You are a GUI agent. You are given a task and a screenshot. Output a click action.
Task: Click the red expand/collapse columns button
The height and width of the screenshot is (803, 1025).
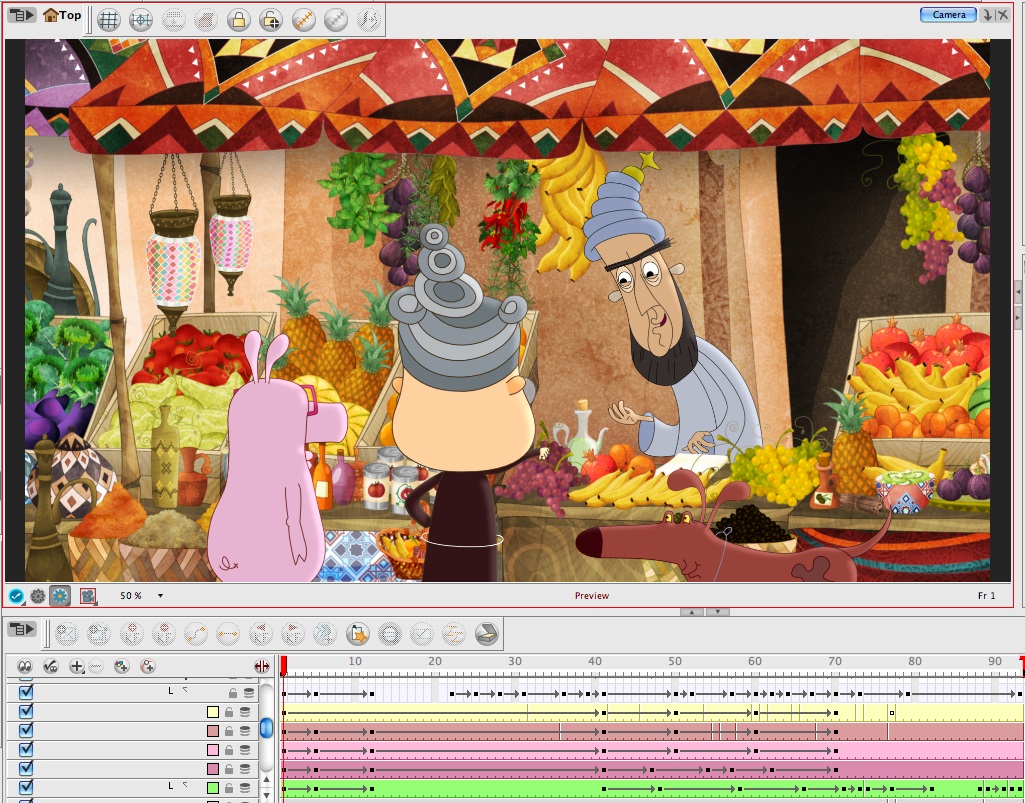coord(262,666)
